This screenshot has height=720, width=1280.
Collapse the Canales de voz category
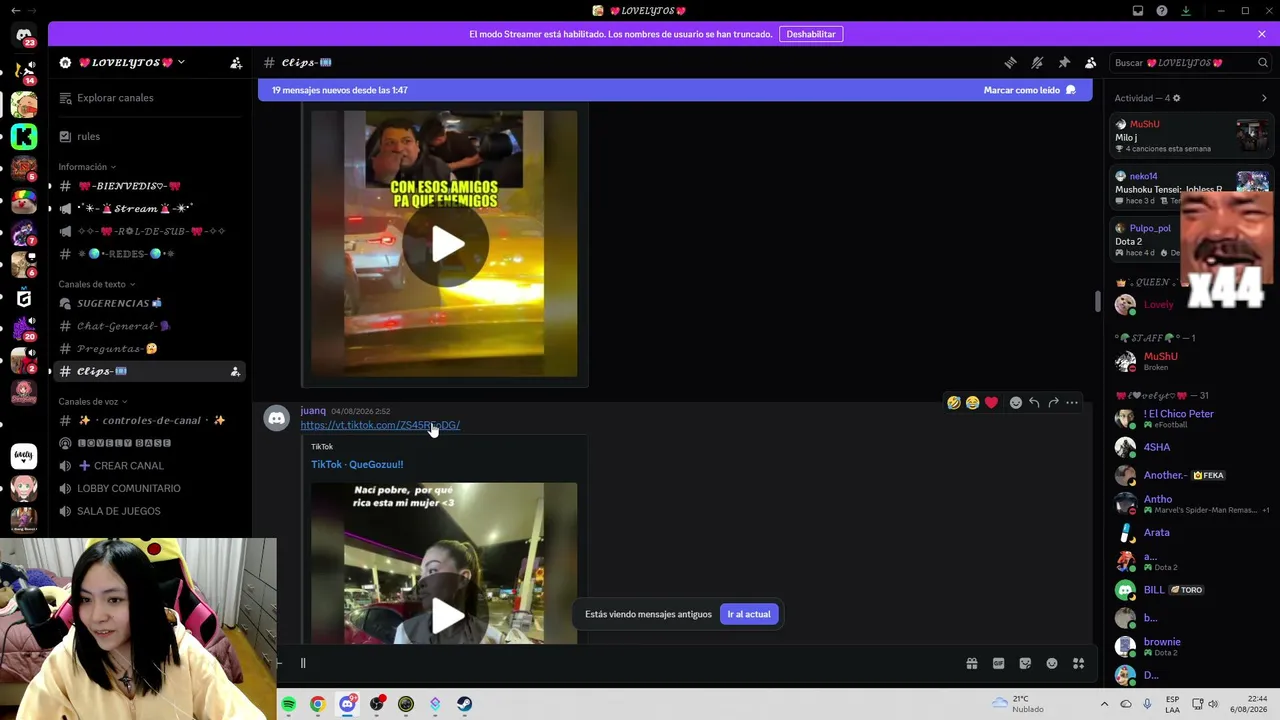point(93,401)
